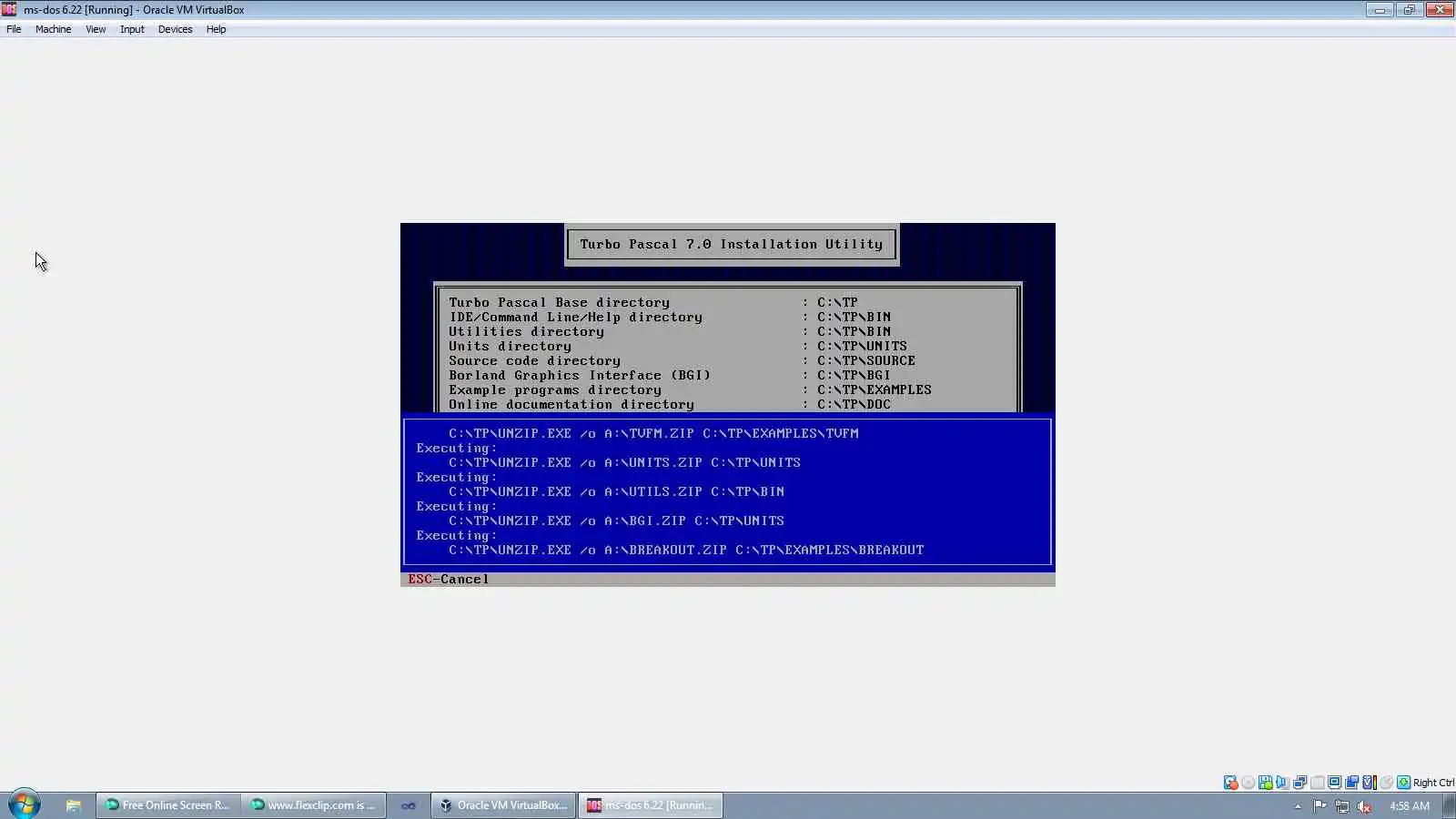Click the USB devices indicator icon
The width and height of the screenshot is (1456, 819).
[x=1317, y=783]
